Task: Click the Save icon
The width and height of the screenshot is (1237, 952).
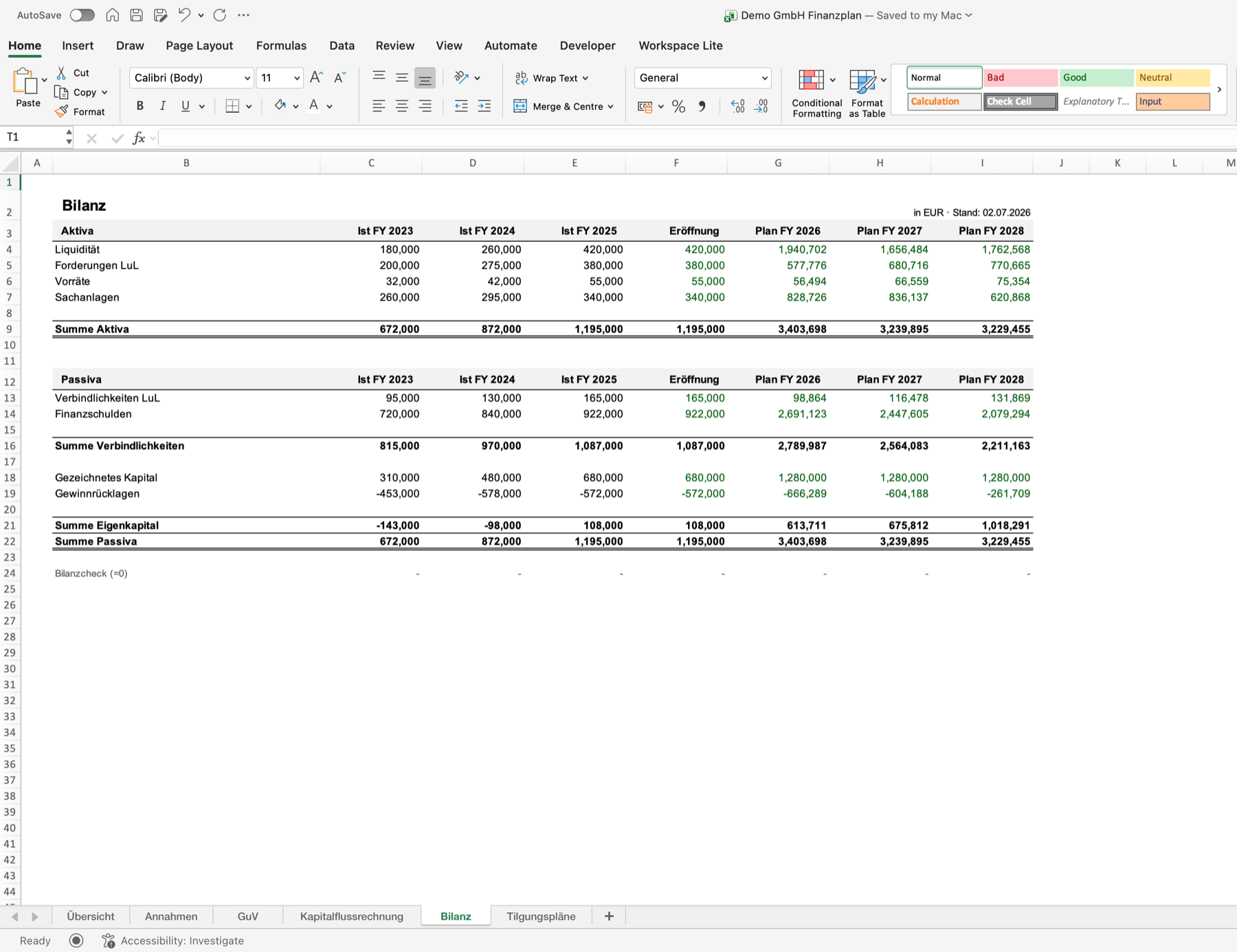Action: (136, 15)
